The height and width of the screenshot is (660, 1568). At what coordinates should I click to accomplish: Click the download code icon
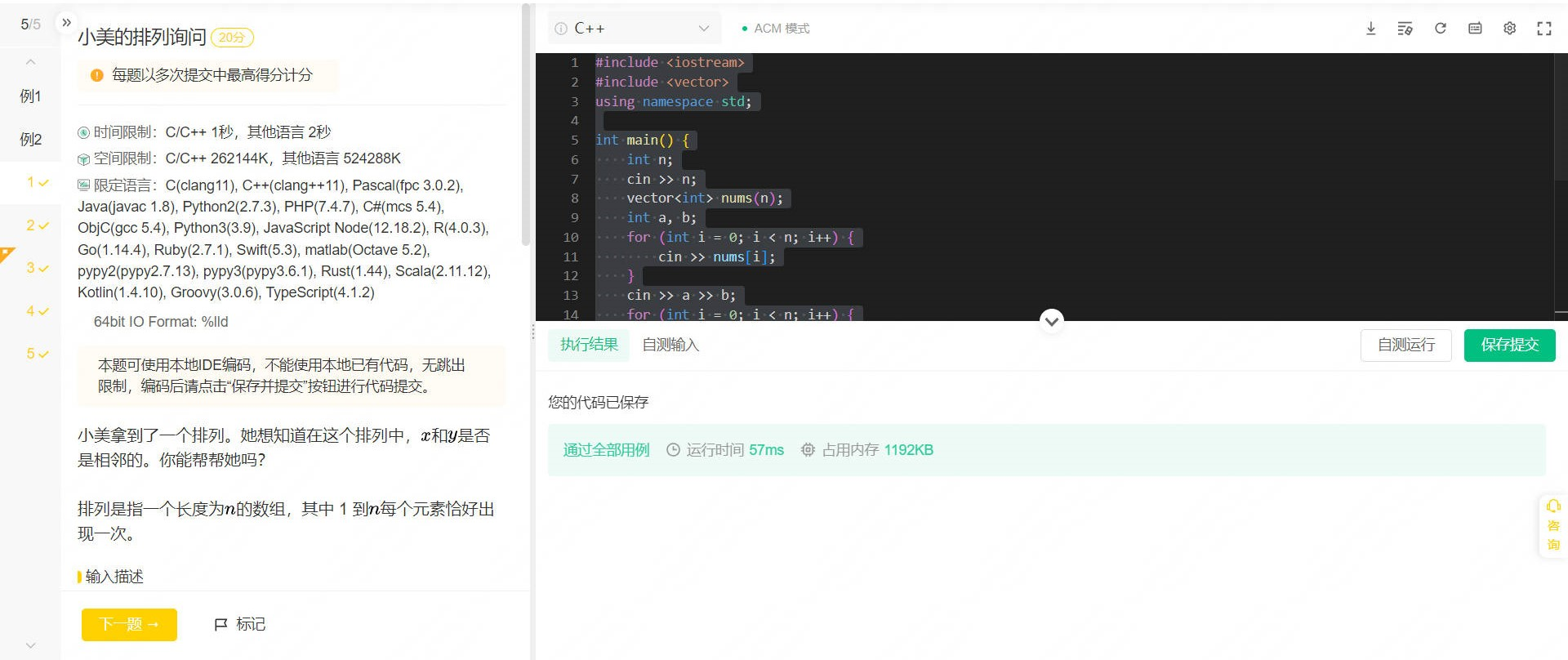point(1370,29)
